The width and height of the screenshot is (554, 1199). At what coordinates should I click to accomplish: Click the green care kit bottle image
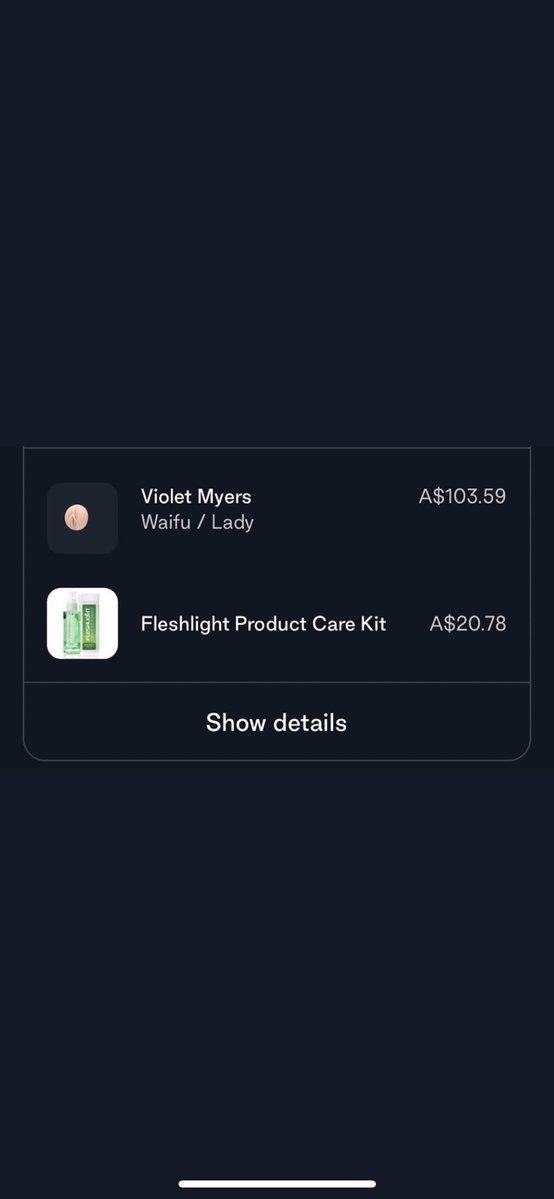click(82, 623)
